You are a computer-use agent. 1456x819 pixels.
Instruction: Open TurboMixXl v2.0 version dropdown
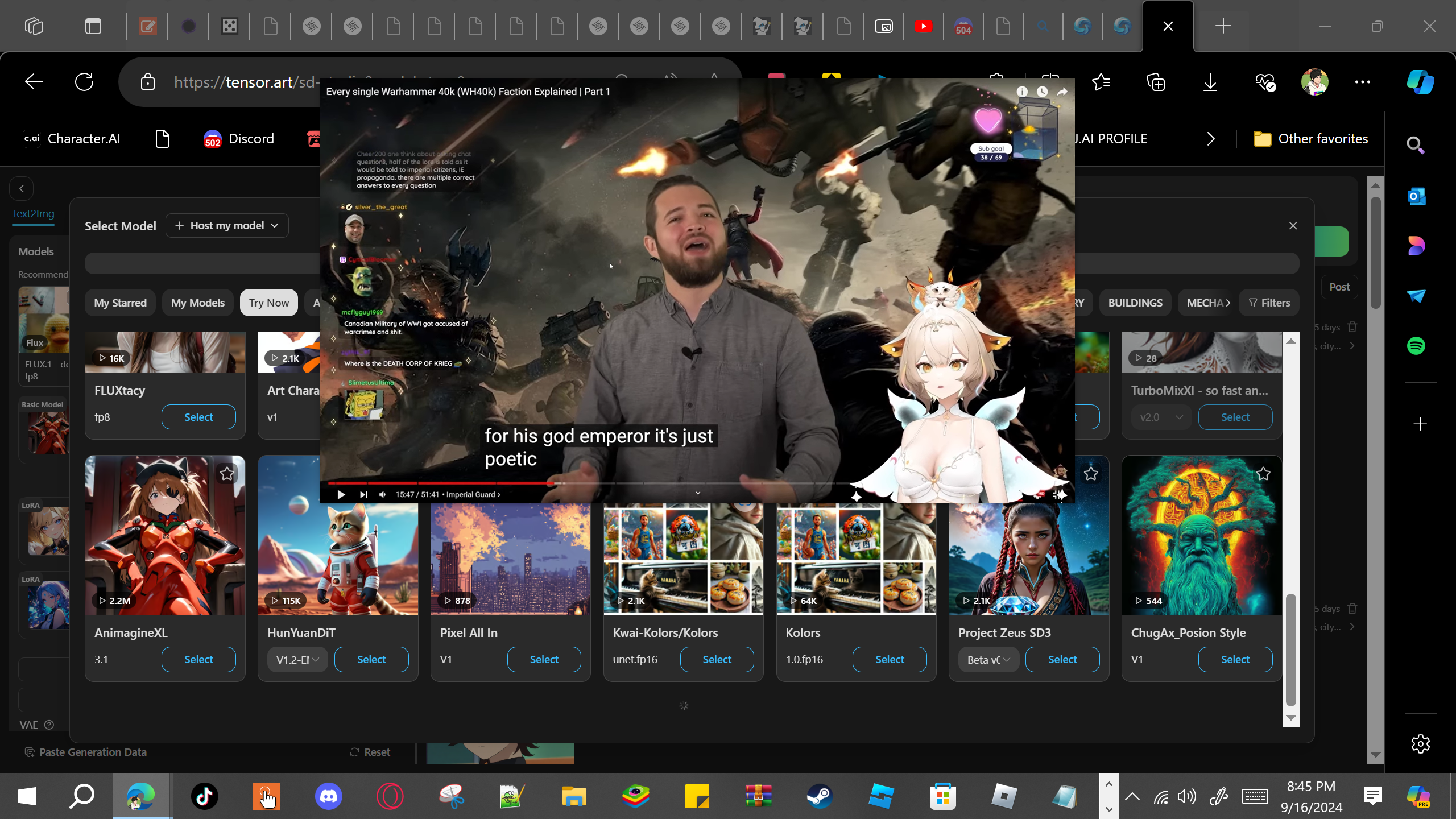click(x=1161, y=417)
